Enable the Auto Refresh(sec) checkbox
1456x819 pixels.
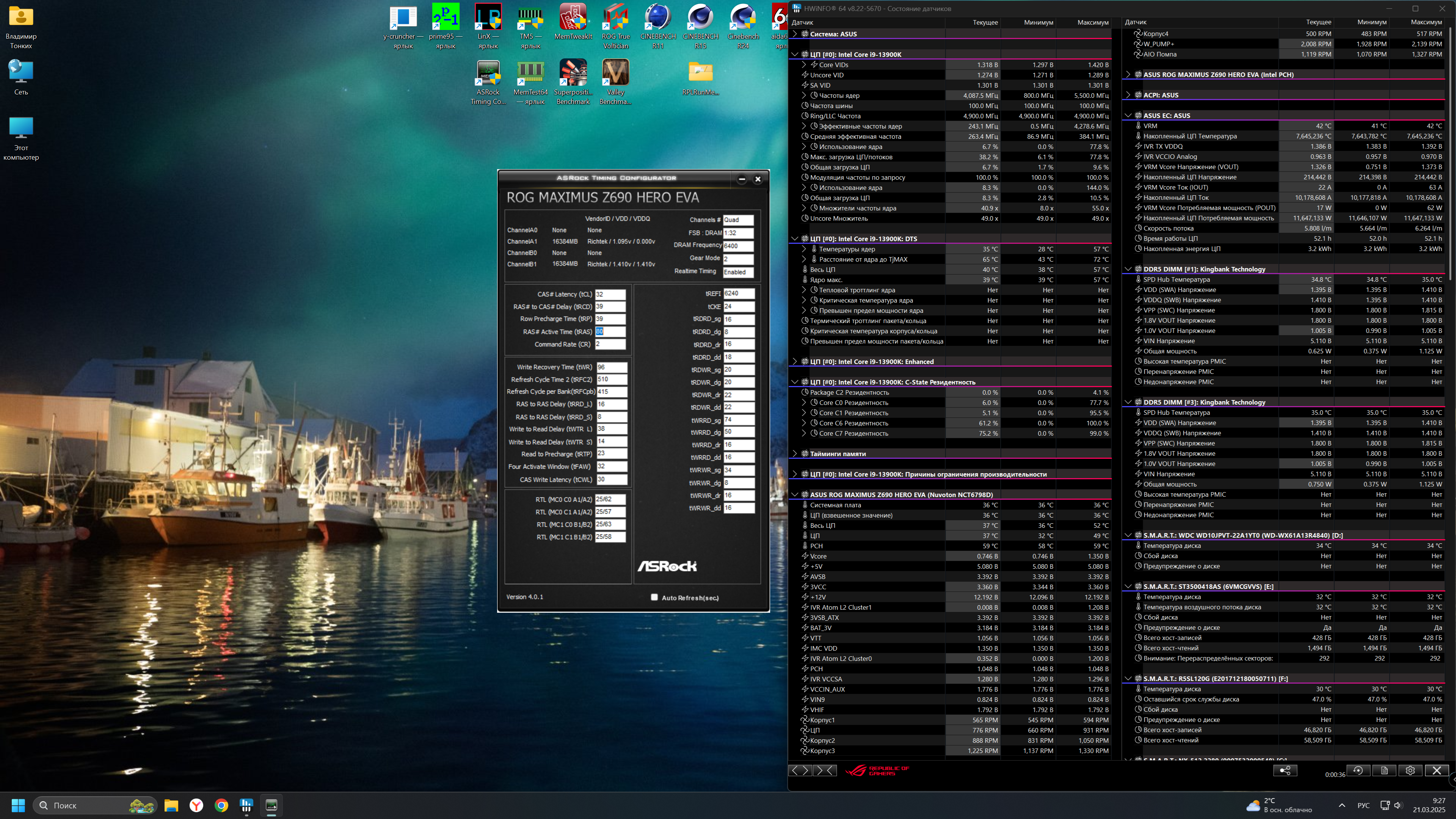(654, 598)
